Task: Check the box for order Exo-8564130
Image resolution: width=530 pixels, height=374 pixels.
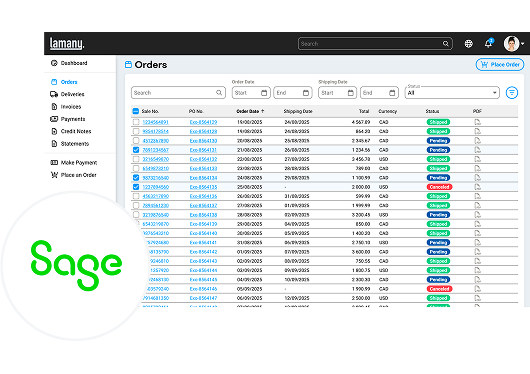Action: pos(136,140)
